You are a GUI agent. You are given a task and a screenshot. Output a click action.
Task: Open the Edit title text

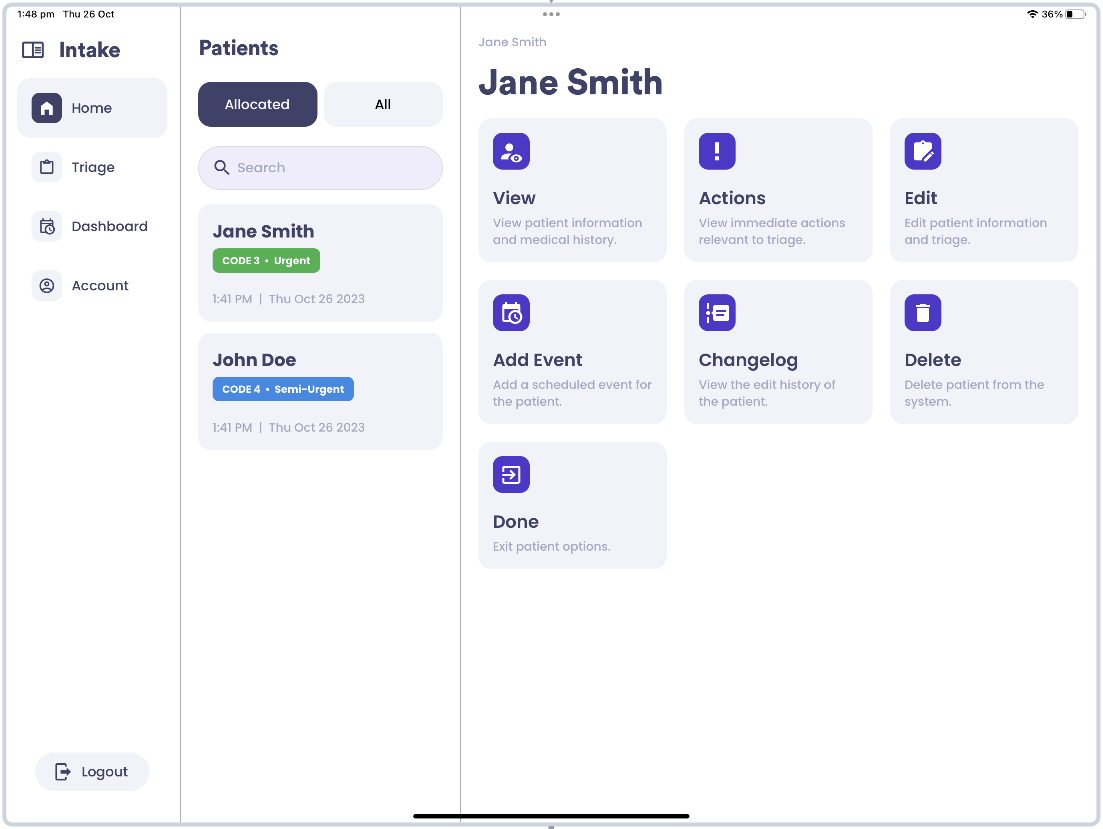(921, 198)
